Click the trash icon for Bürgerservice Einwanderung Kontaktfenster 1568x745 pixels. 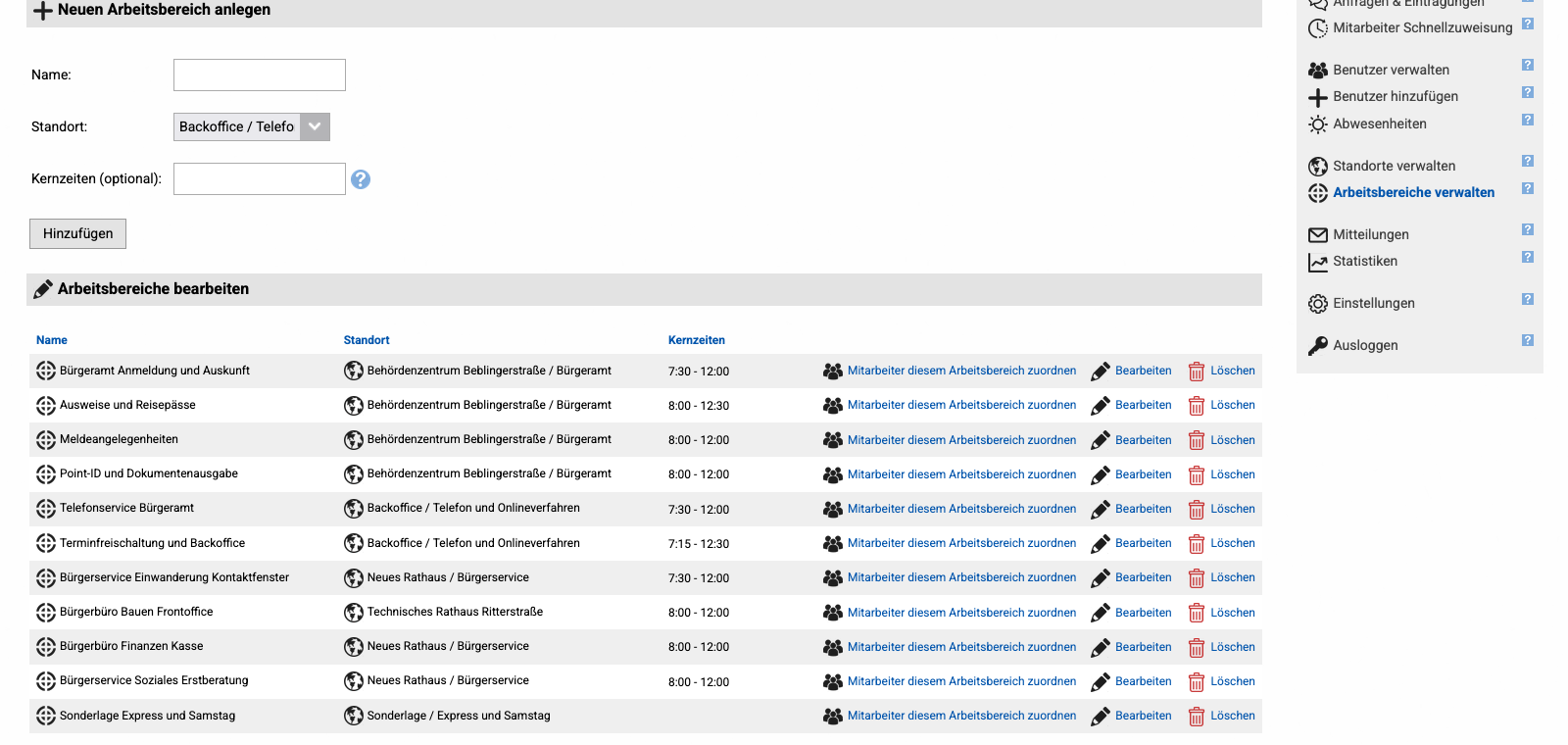[1197, 578]
